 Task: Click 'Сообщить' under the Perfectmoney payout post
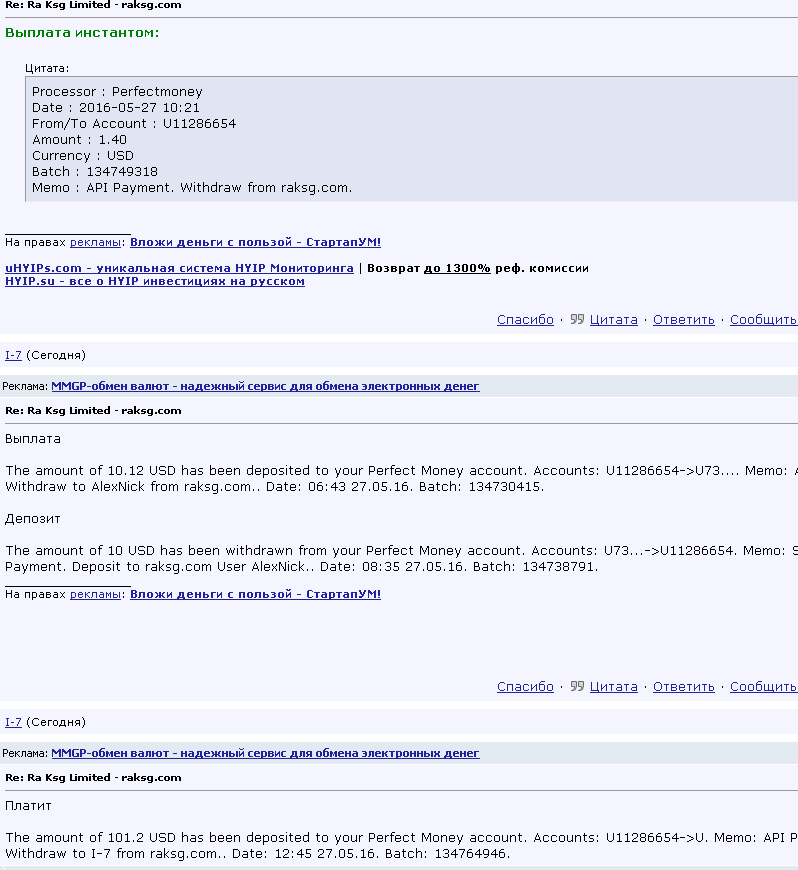[x=763, y=320]
